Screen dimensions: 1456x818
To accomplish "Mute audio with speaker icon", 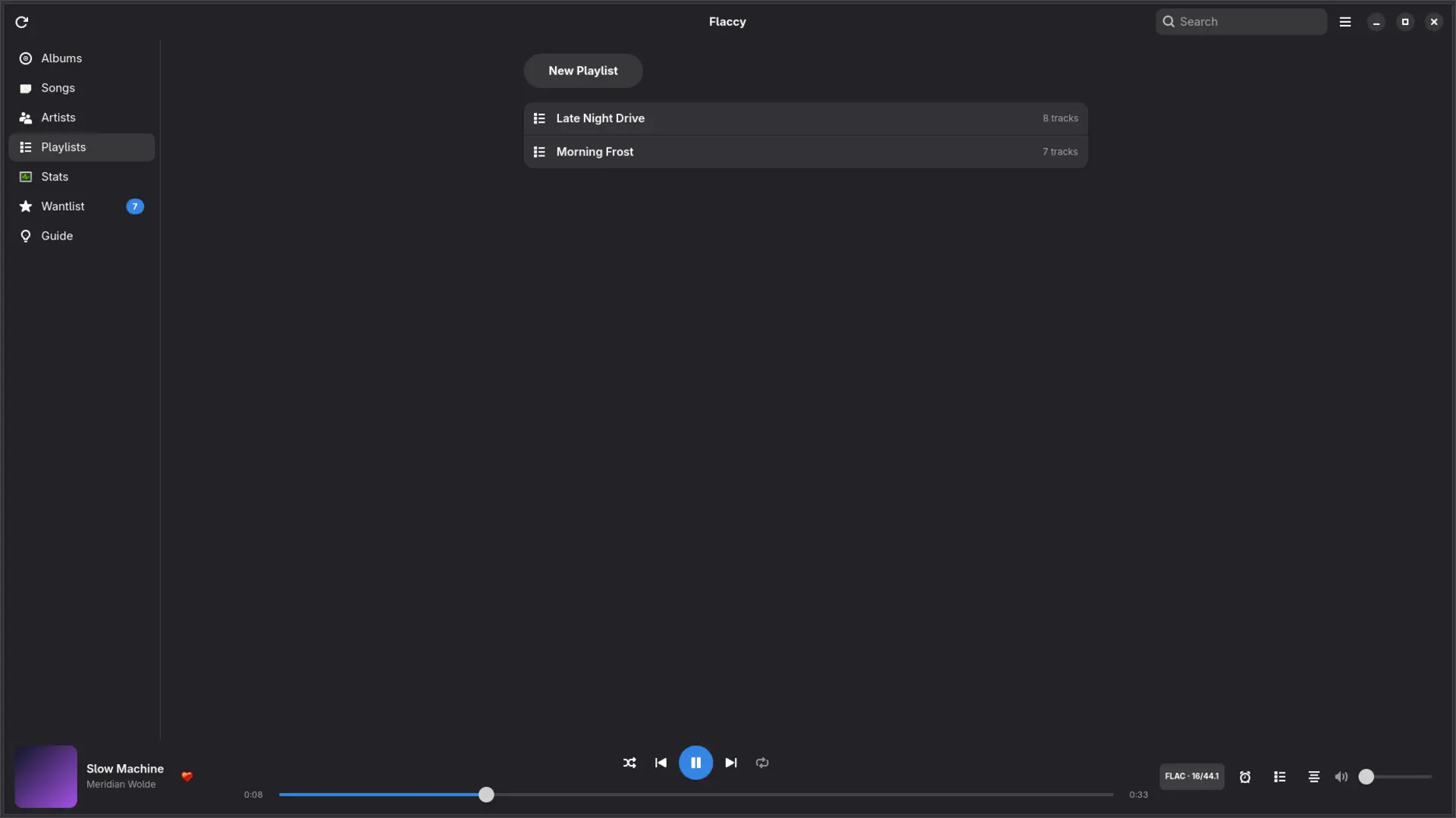I will [1341, 777].
